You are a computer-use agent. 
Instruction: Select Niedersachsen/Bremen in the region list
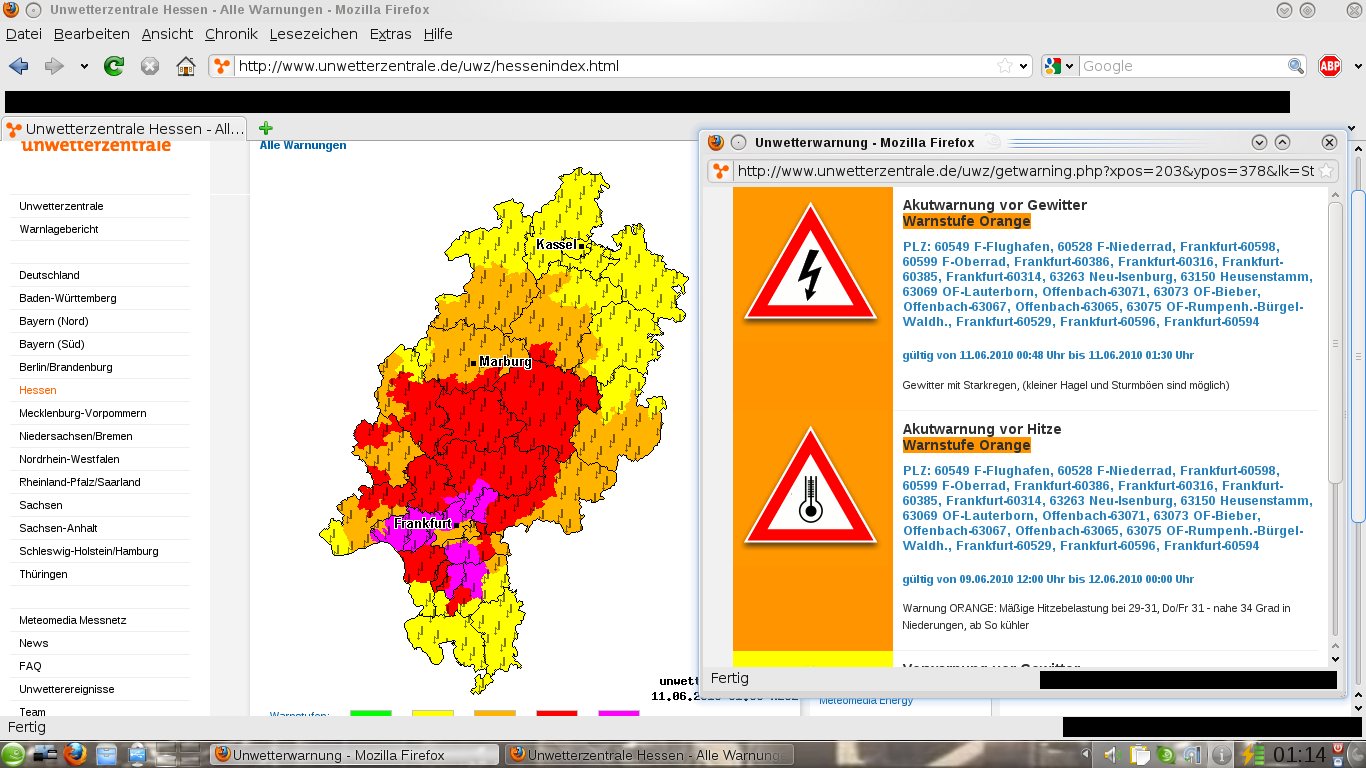(x=76, y=436)
